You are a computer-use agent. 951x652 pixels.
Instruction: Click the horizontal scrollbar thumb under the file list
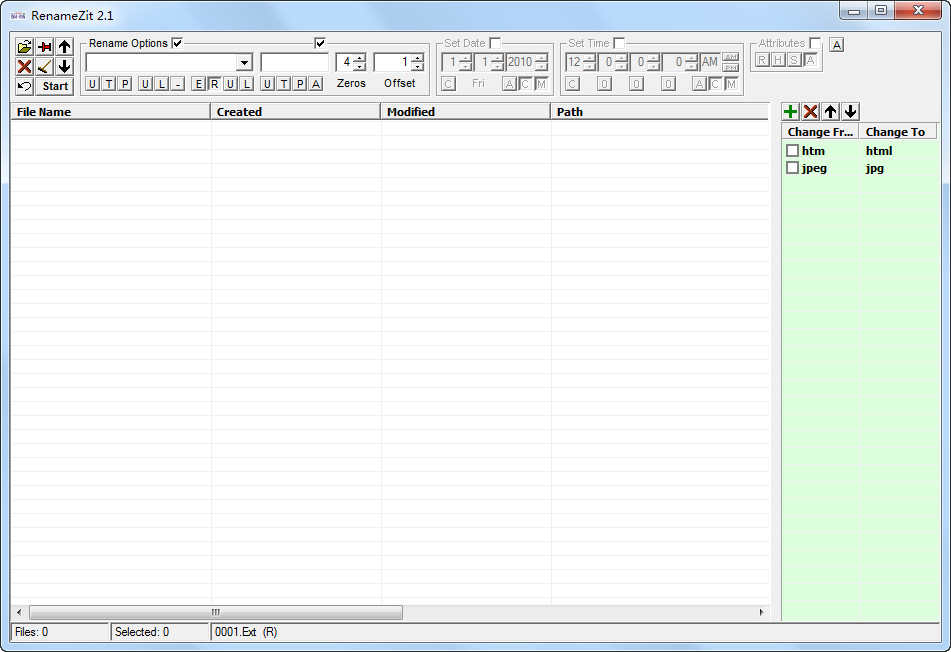click(216, 612)
